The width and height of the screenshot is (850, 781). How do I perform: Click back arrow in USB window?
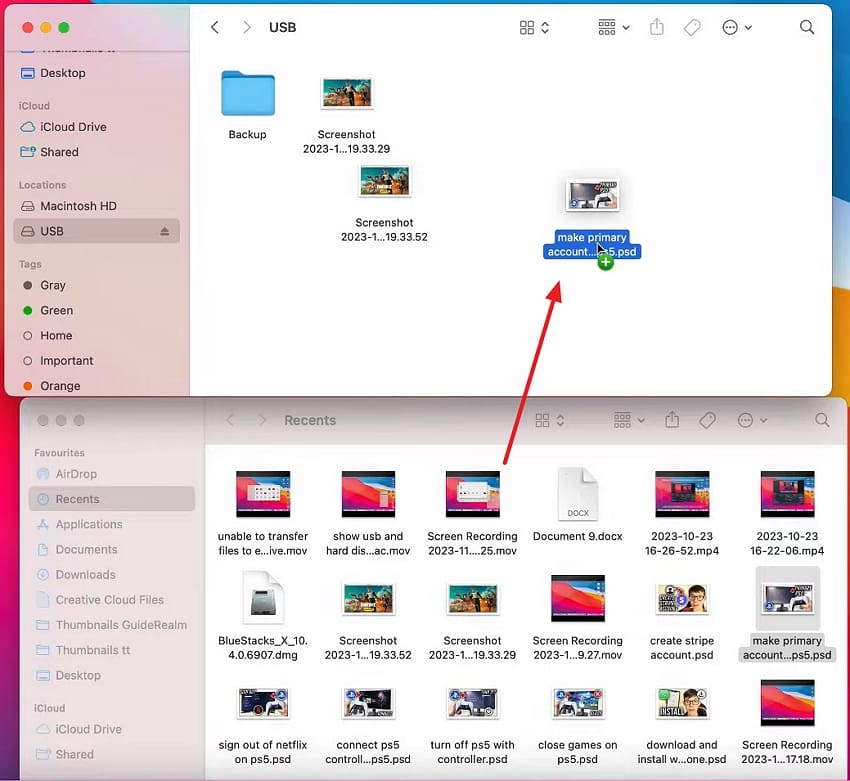click(215, 27)
